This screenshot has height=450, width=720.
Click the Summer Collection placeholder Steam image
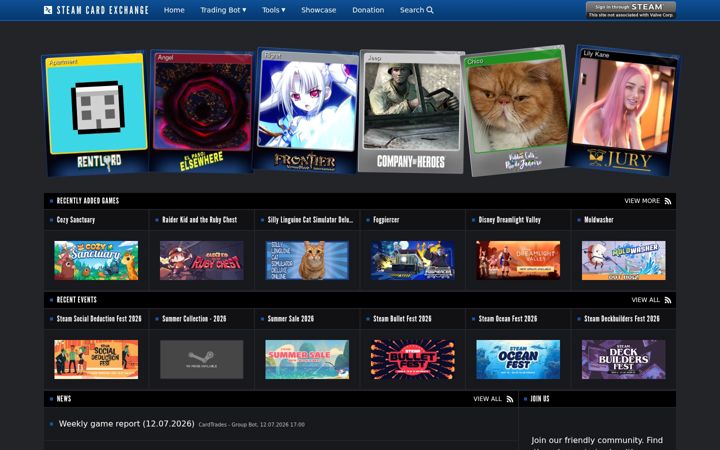pyautogui.click(x=202, y=360)
